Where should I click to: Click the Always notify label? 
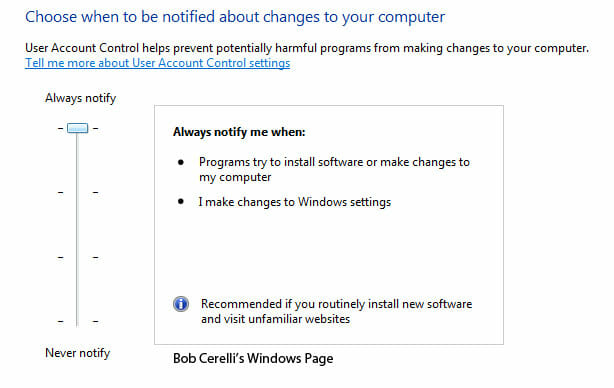coord(80,98)
